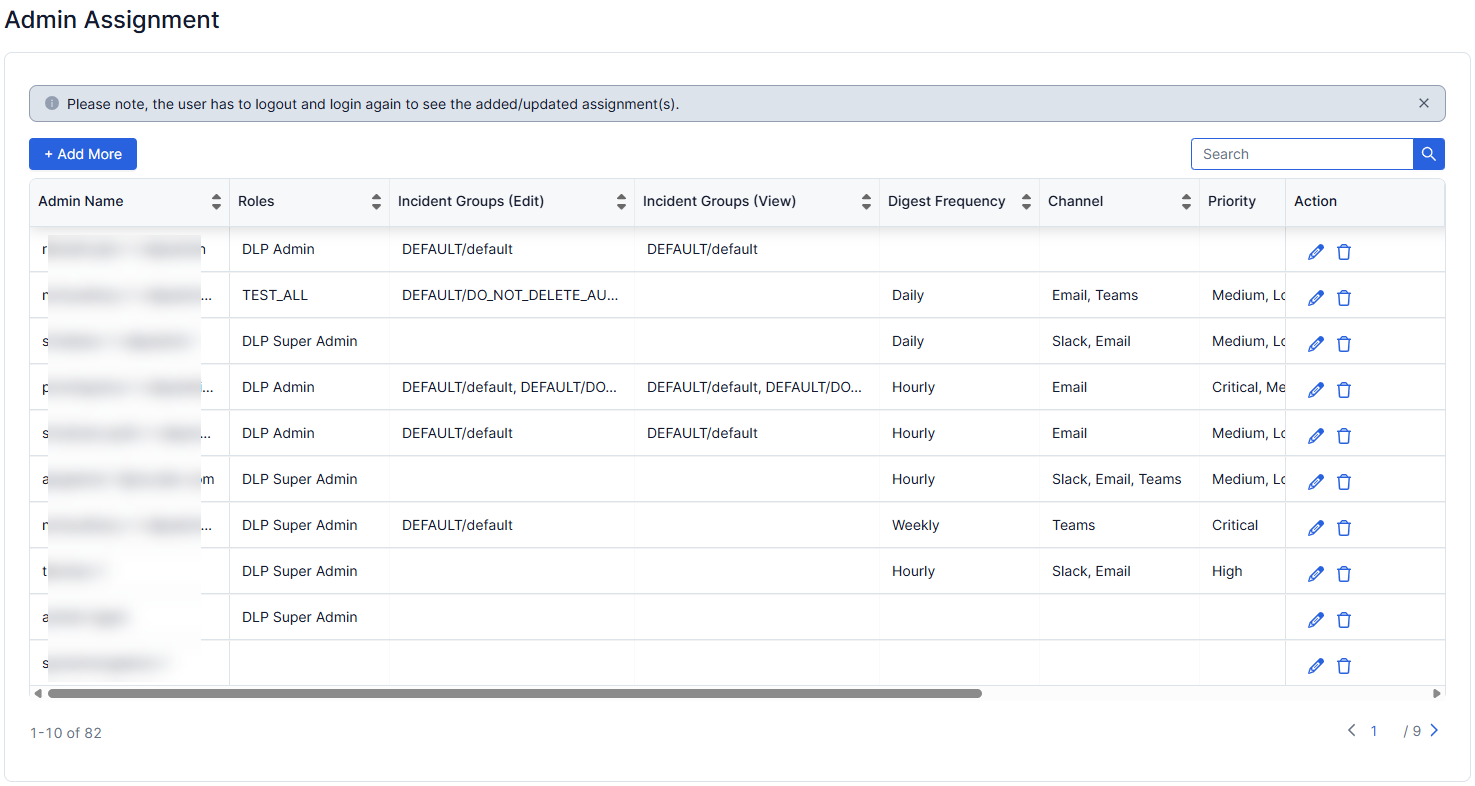The width and height of the screenshot is (1475, 786).
Task: Go to next page of results
Action: [x=1434, y=731]
